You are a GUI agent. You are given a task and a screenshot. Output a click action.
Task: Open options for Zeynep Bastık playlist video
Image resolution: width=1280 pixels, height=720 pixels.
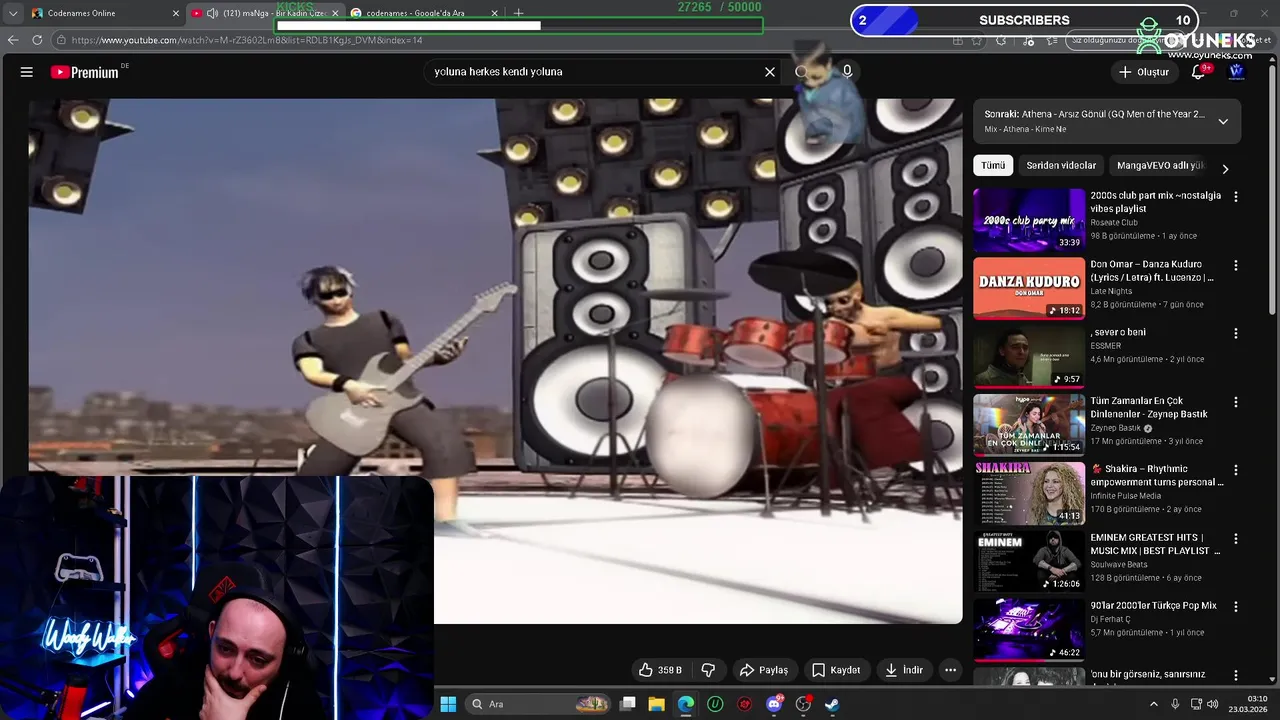[1236, 402]
